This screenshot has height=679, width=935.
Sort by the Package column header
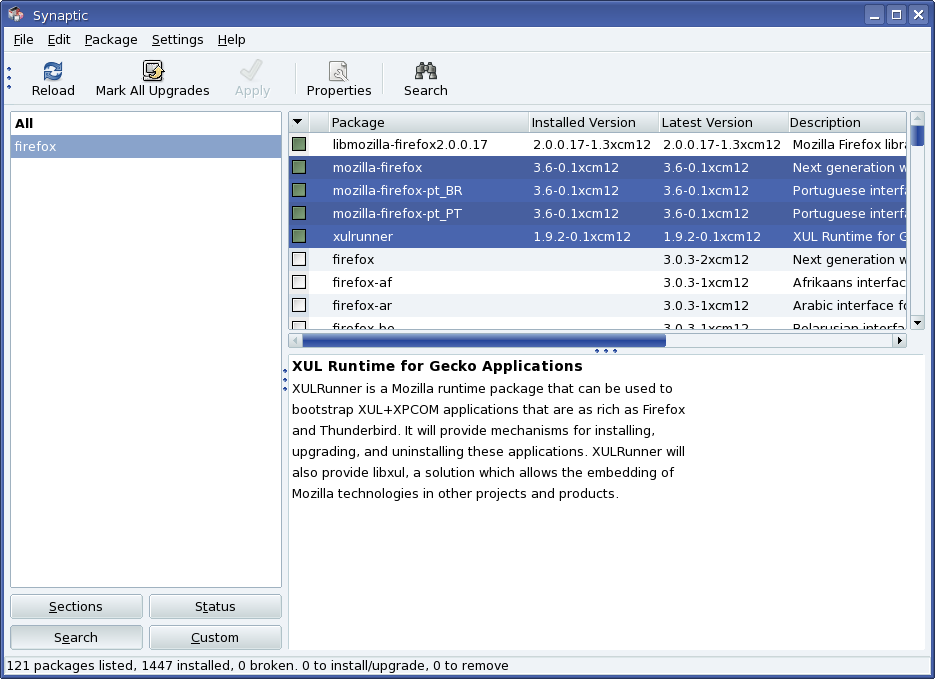point(428,122)
